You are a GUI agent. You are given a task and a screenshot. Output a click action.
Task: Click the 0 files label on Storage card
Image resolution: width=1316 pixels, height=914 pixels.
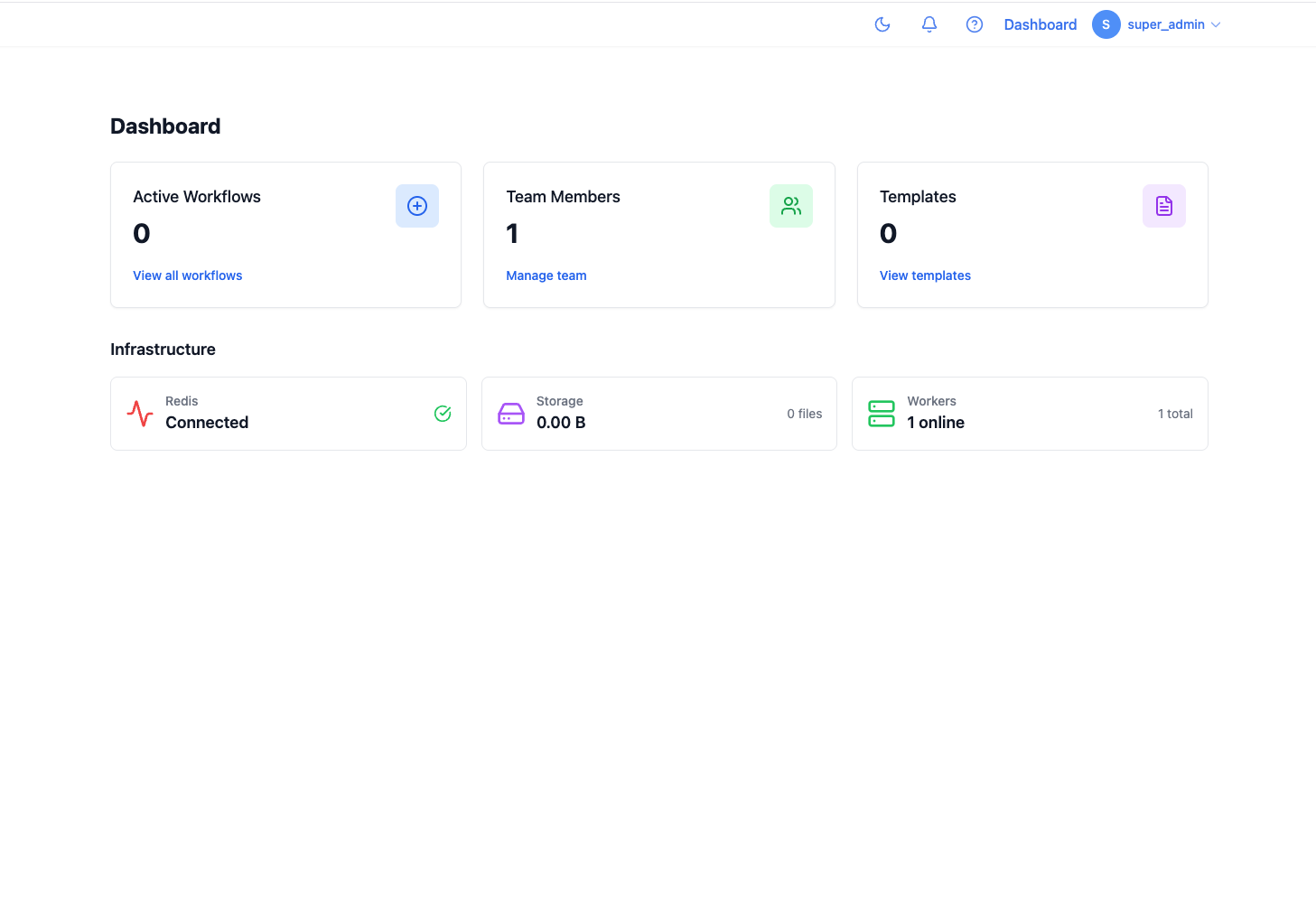click(x=804, y=413)
